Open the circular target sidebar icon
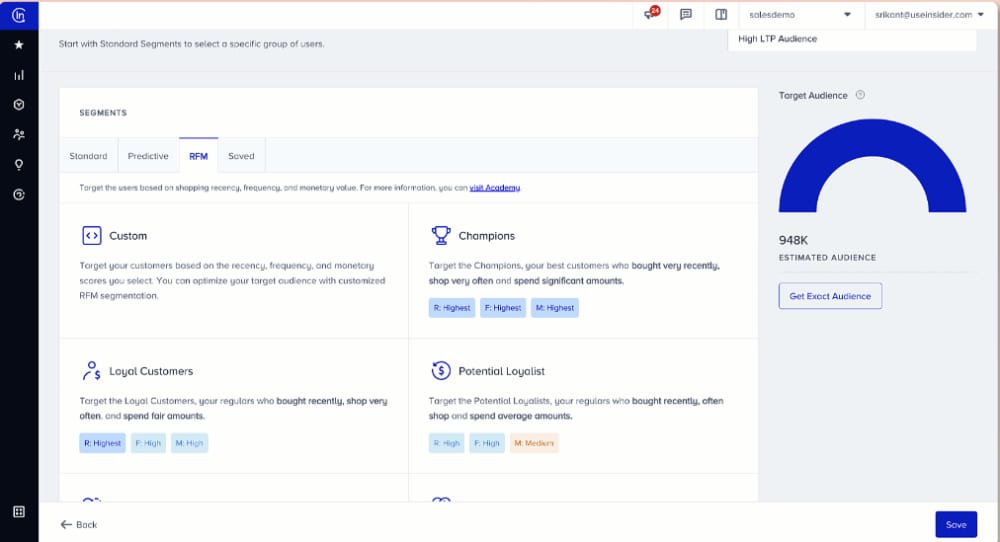Image resolution: width=1000 pixels, height=542 pixels. [x=18, y=194]
